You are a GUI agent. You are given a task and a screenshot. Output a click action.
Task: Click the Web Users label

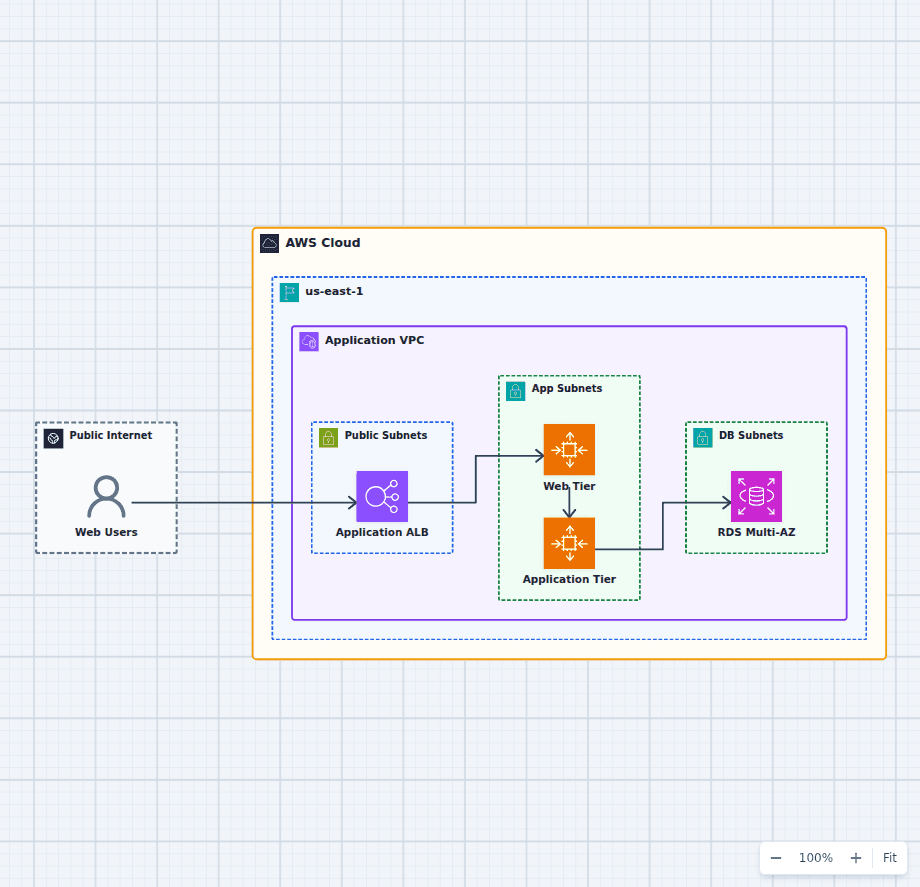pos(106,532)
